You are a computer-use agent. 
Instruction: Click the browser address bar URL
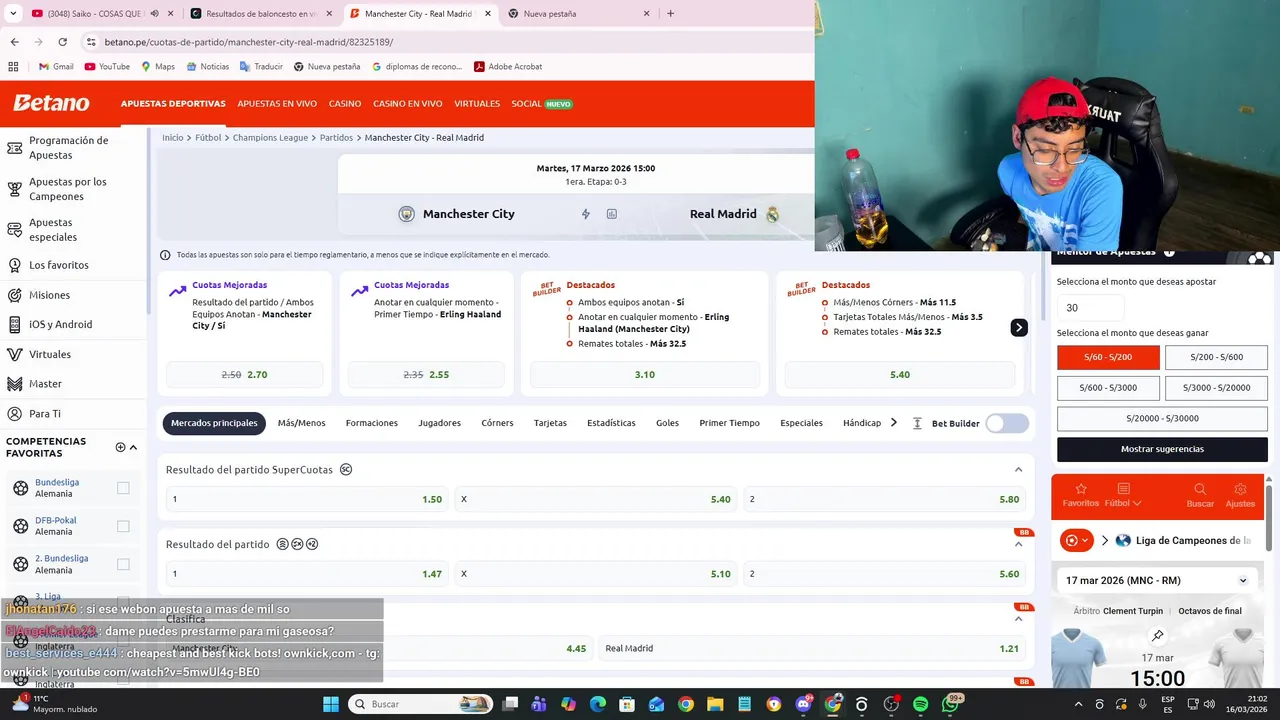tap(249, 42)
